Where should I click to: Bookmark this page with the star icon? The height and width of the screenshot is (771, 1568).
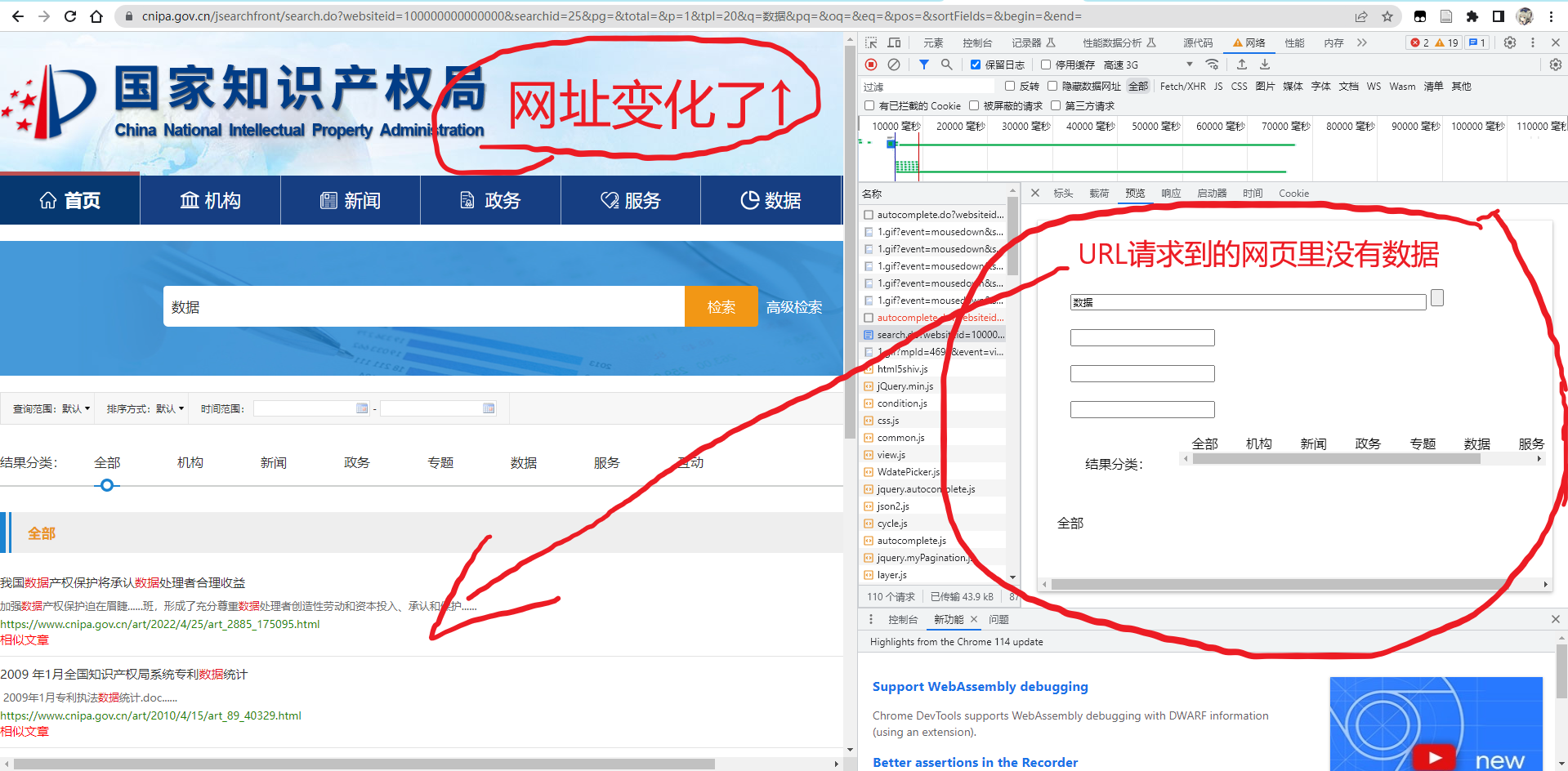click(1387, 16)
